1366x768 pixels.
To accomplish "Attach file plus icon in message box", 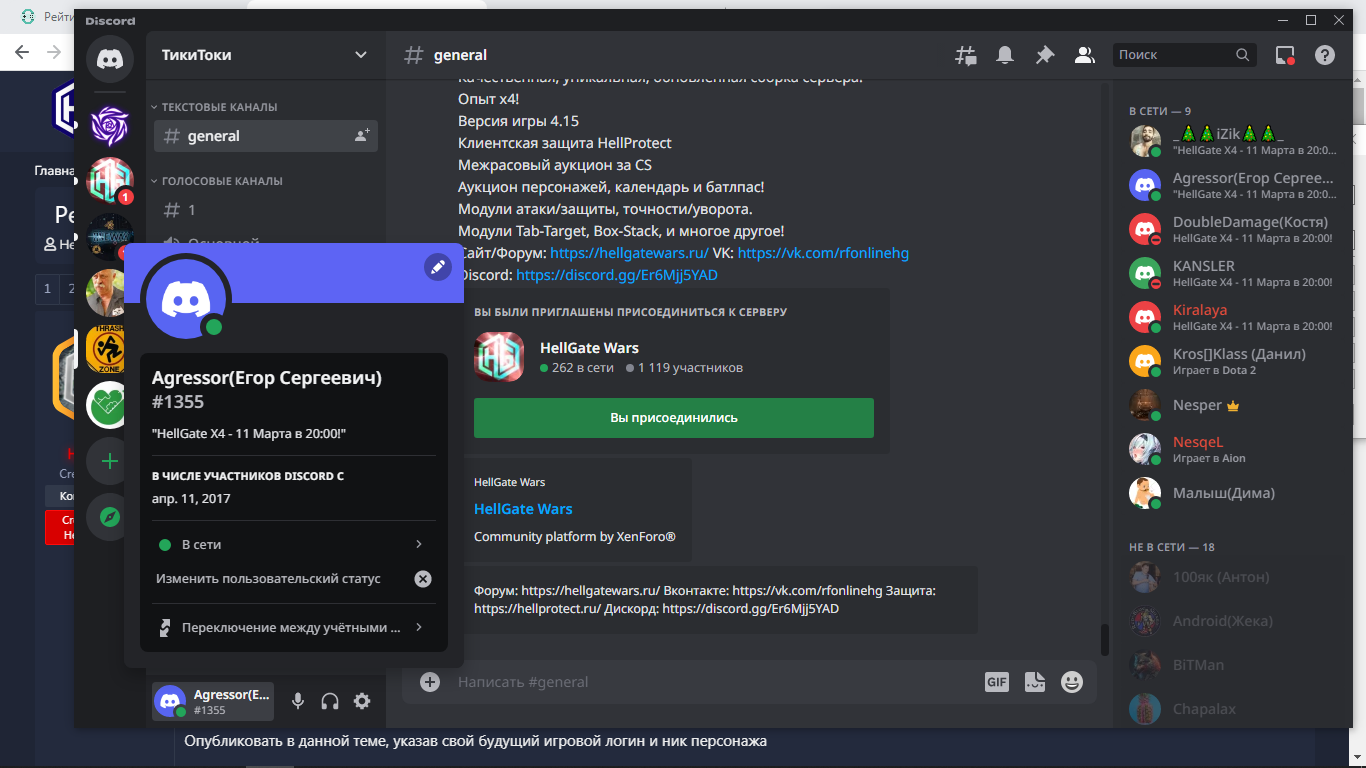I will (430, 682).
